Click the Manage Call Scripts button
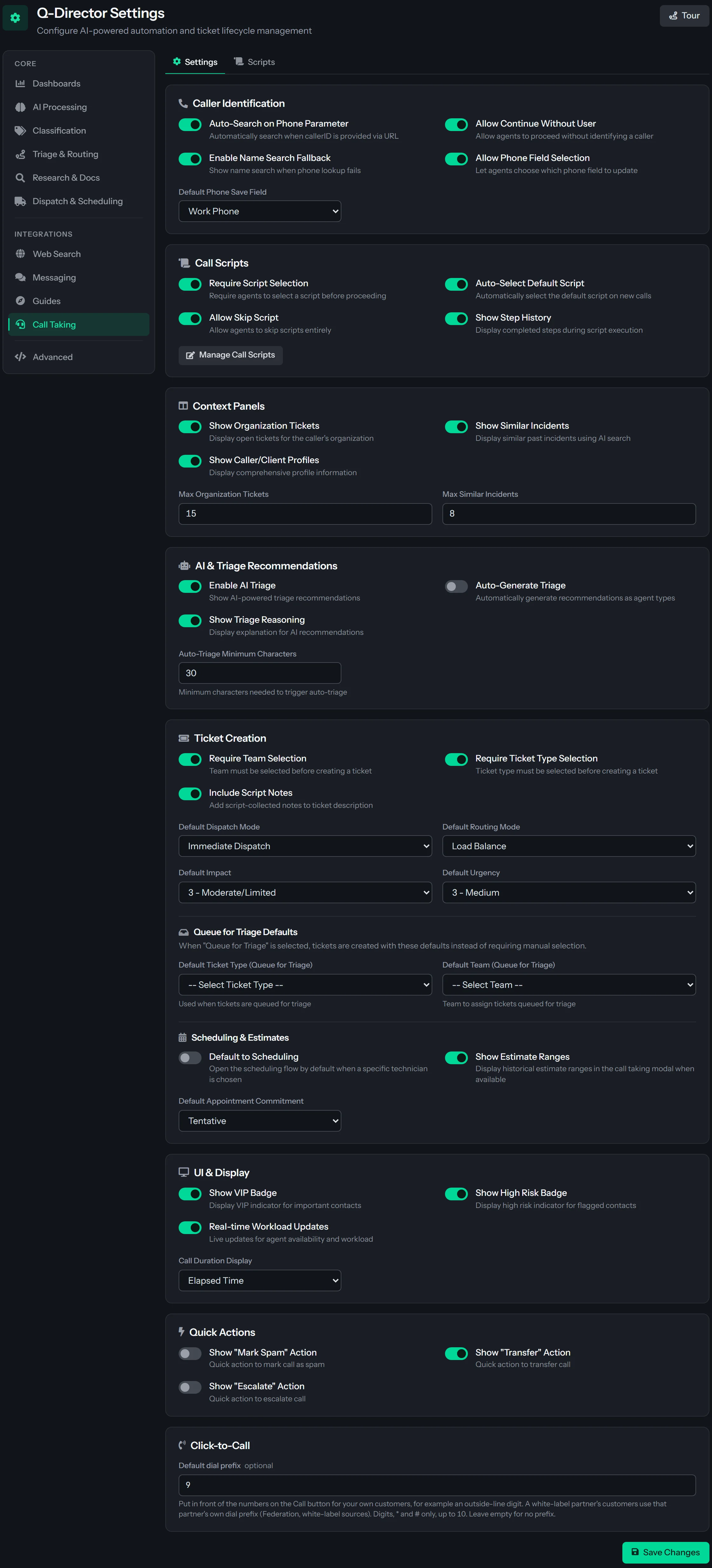712x1568 pixels. pyautogui.click(x=231, y=355)
